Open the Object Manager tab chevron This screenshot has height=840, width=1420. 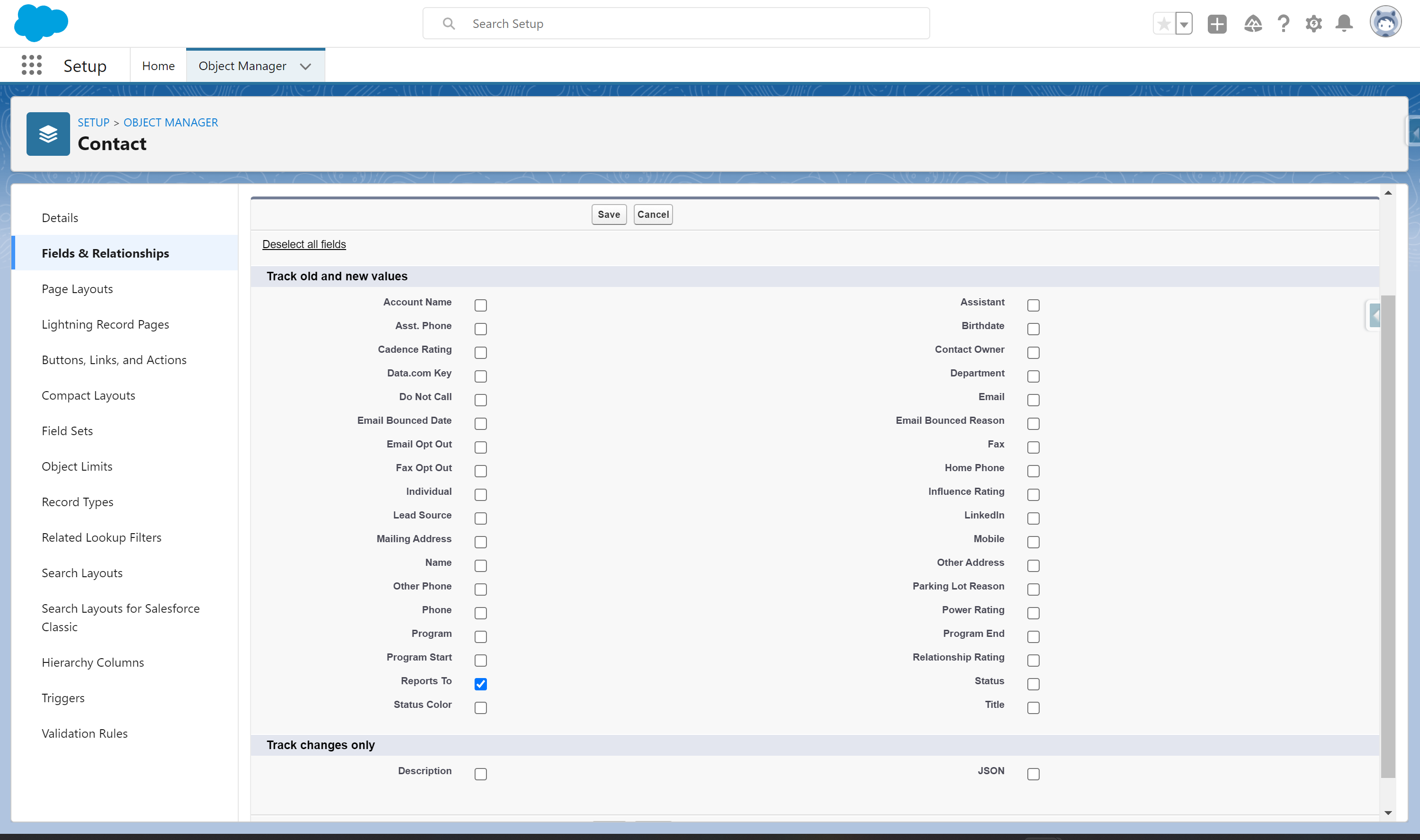pos(306,66)
